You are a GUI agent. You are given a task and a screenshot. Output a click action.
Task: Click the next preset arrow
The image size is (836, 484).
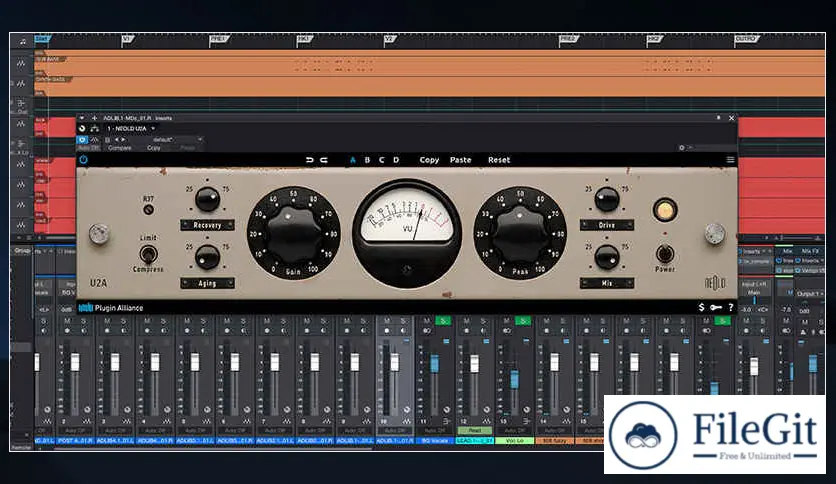point(123,140)
